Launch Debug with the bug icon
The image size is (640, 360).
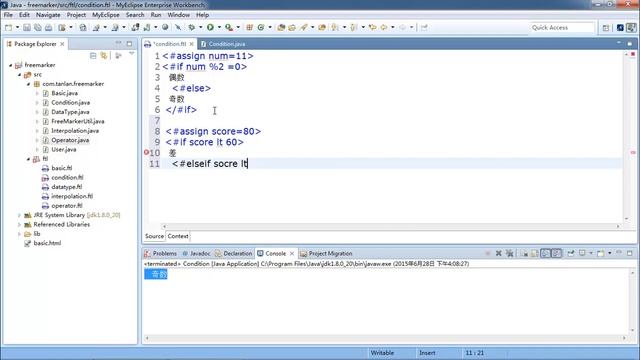191,27
